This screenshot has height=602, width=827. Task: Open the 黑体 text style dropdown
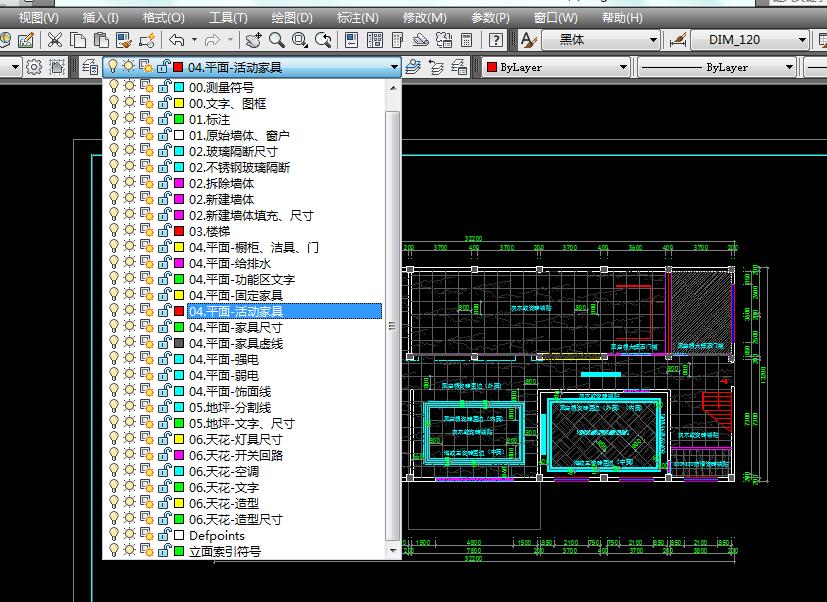[653, 40]
